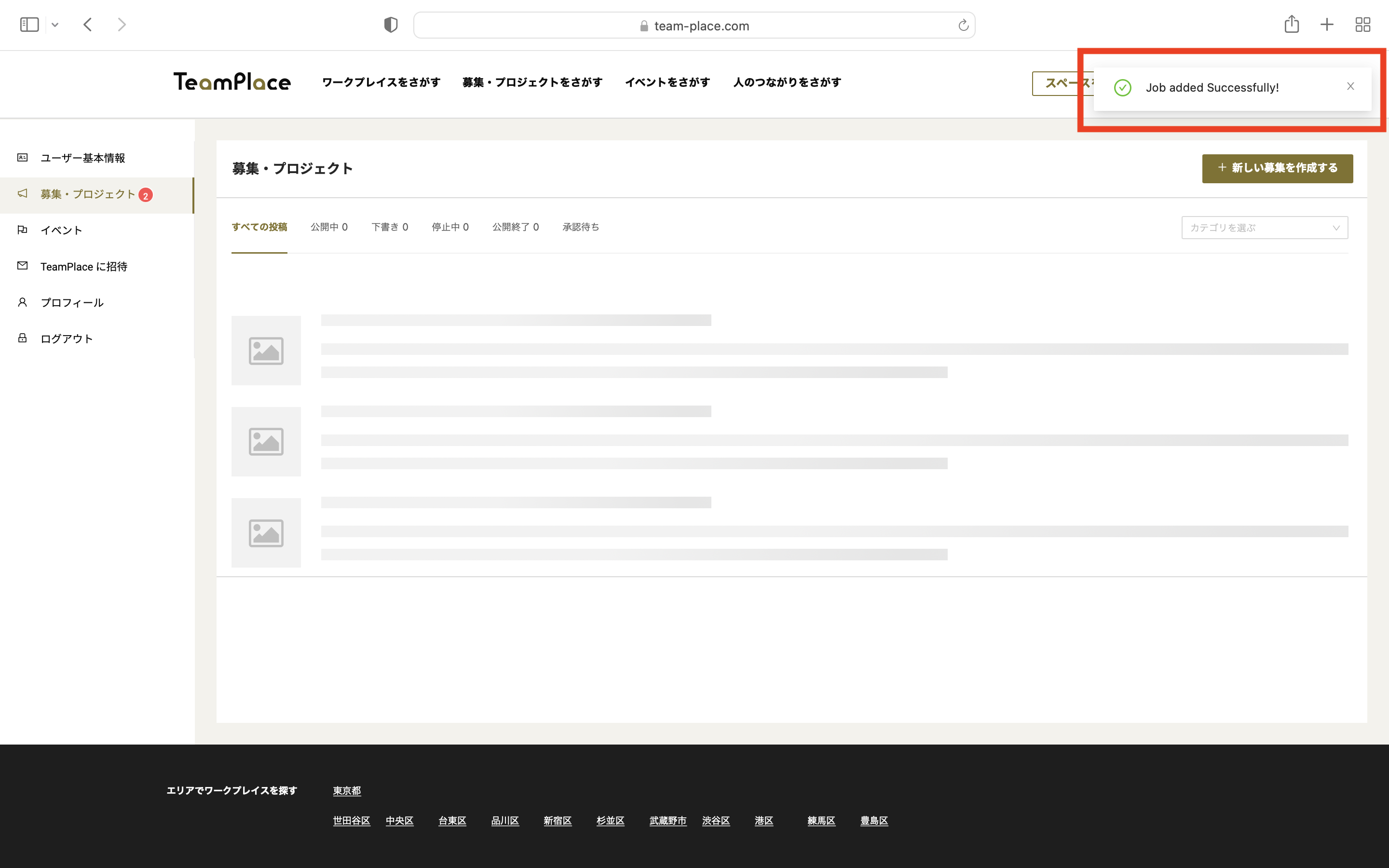Viewport: 1389px width, 868px height.
Task: Click the TeamPlace logo
Action: click(x=232, y=82)
